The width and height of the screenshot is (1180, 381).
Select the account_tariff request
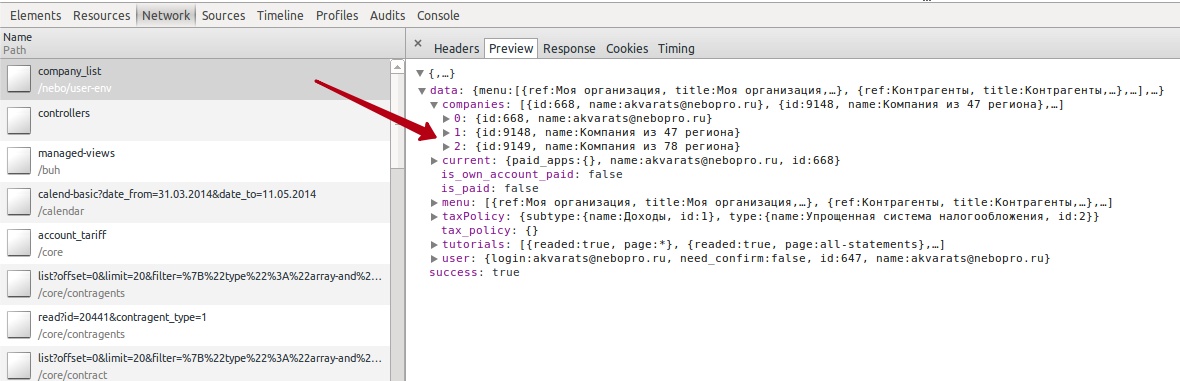tap(195, 242)
